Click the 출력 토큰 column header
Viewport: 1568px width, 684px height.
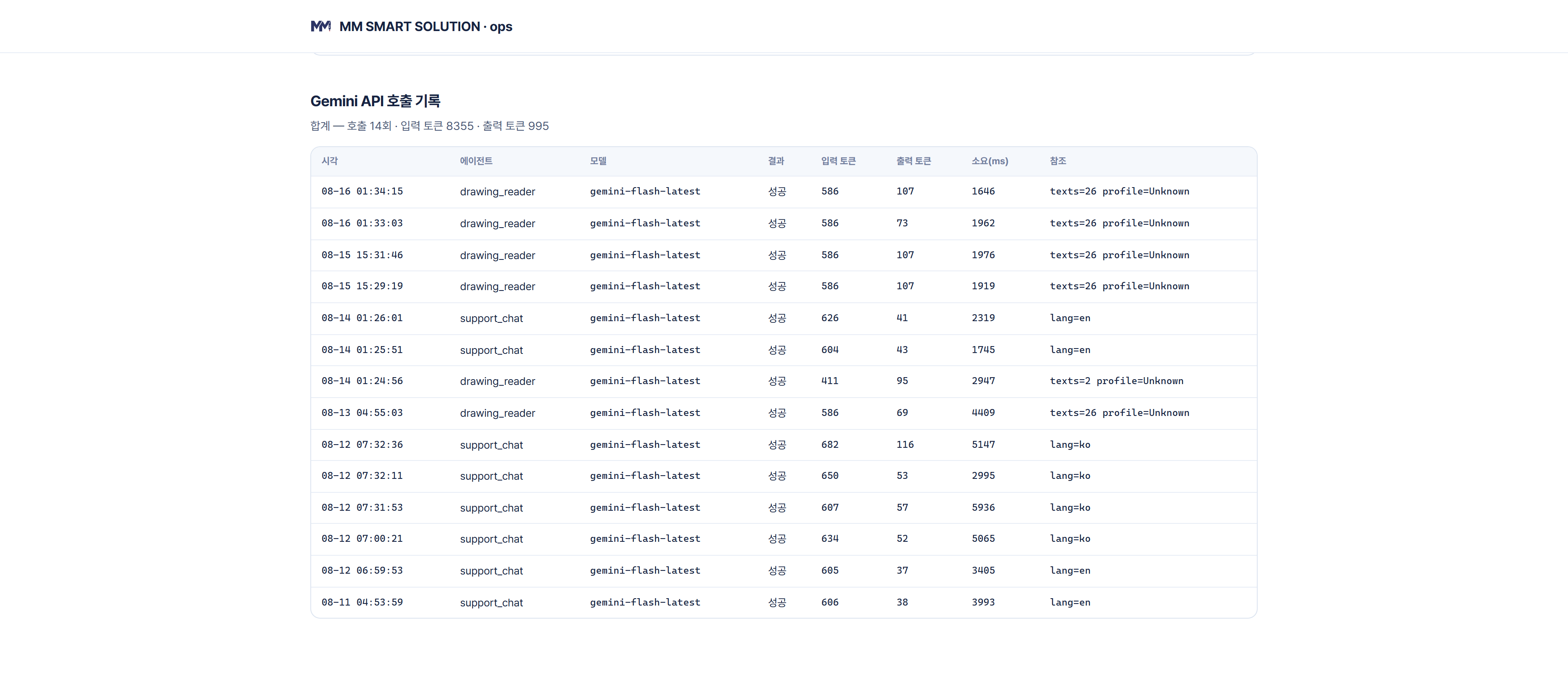point(914,161)
